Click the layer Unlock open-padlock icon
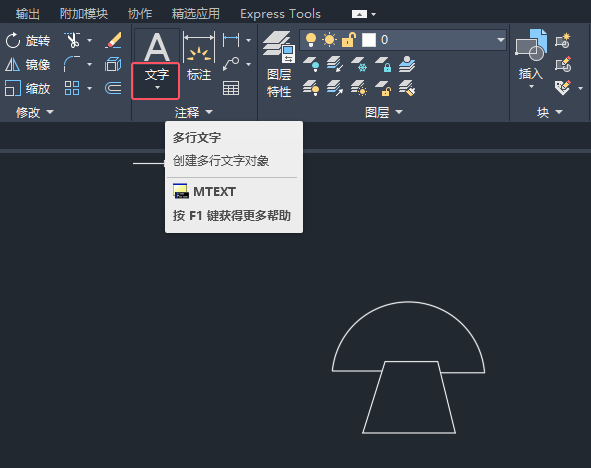Image resolution: width=591 pixels, height=468 pixels. [x=383, y=88]
